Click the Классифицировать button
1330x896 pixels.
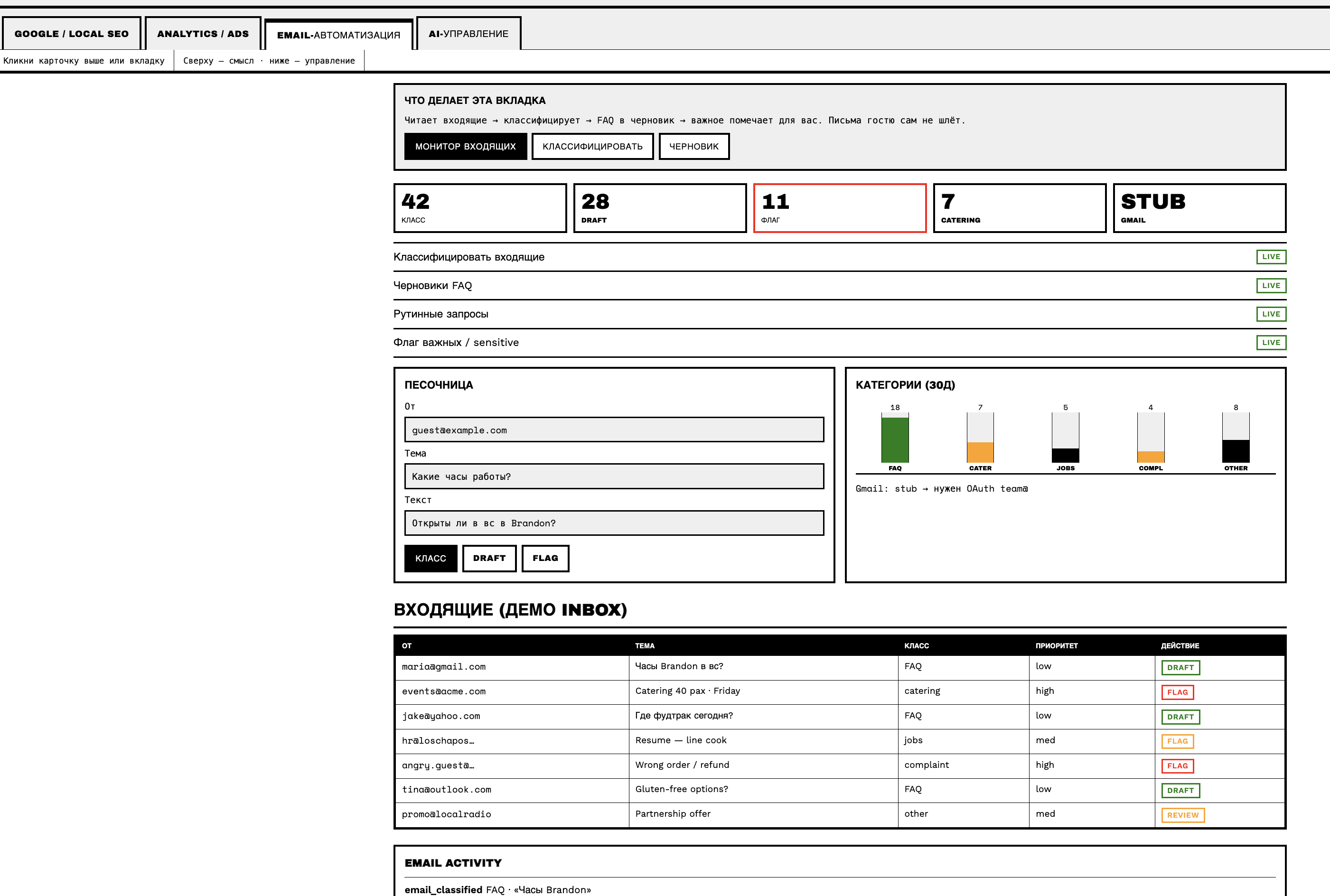point(592,146)
